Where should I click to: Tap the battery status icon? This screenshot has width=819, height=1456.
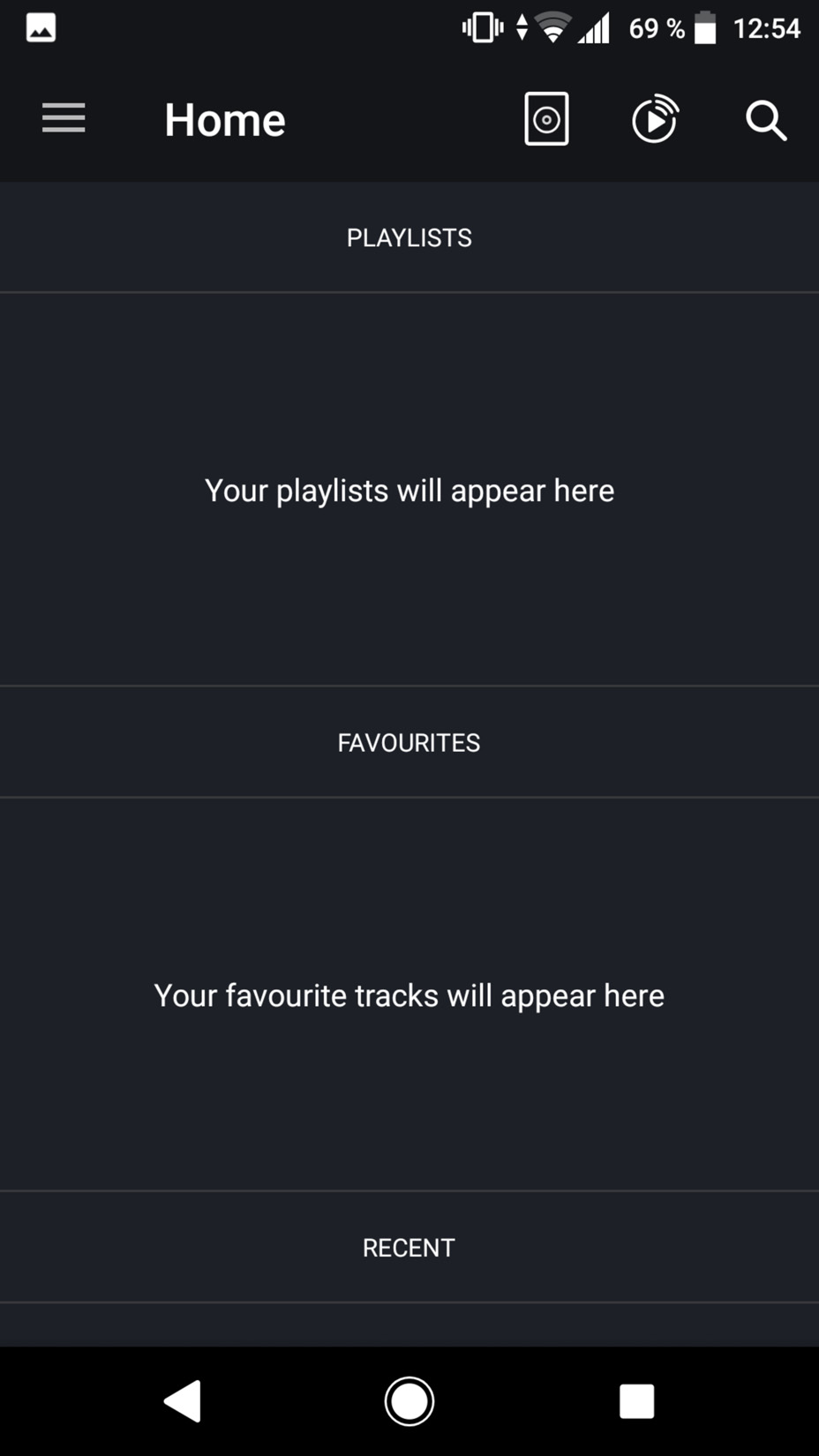coord(705,27)
